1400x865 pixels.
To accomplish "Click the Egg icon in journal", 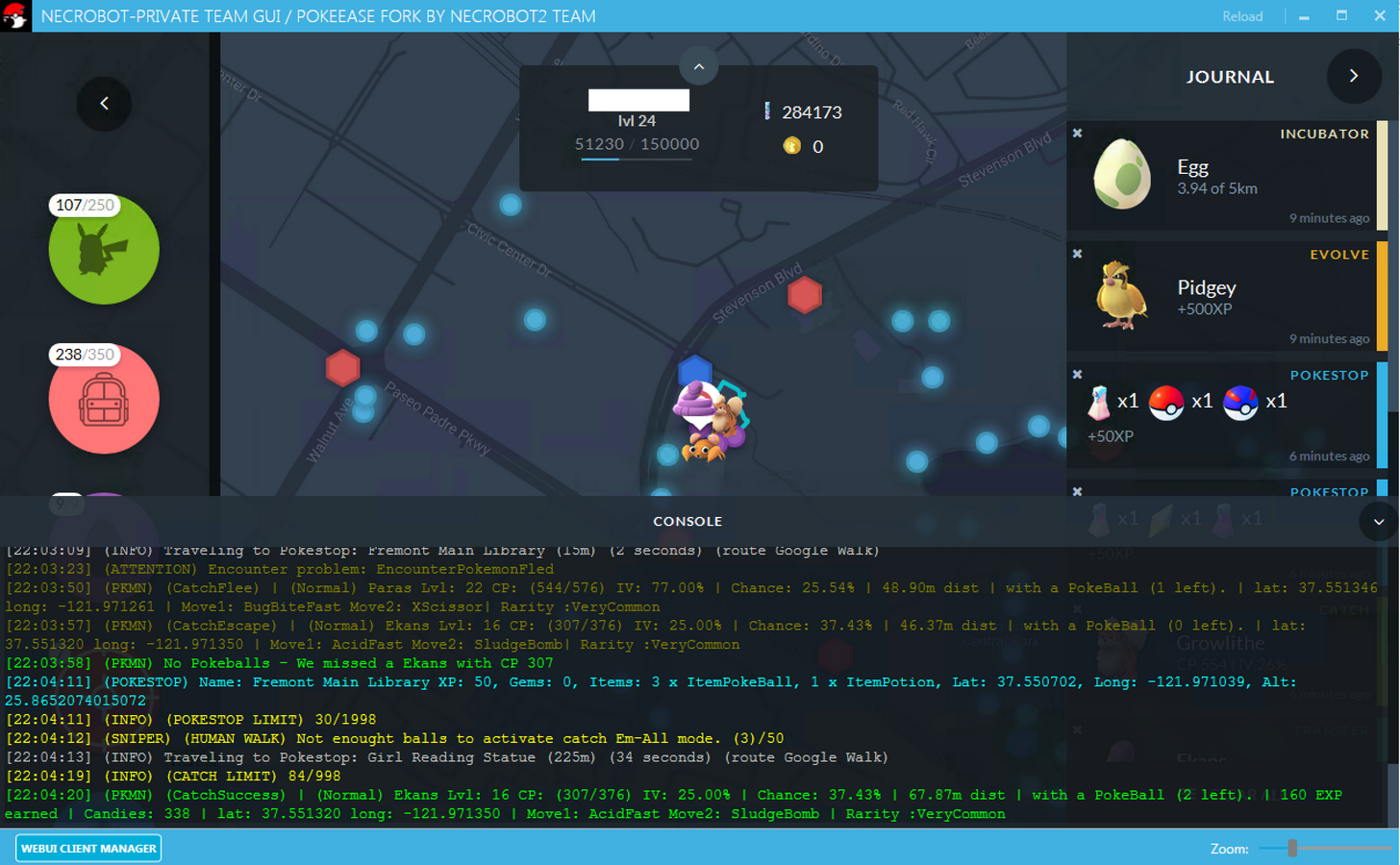I will pyautogui.click(x=1122, y=175).
